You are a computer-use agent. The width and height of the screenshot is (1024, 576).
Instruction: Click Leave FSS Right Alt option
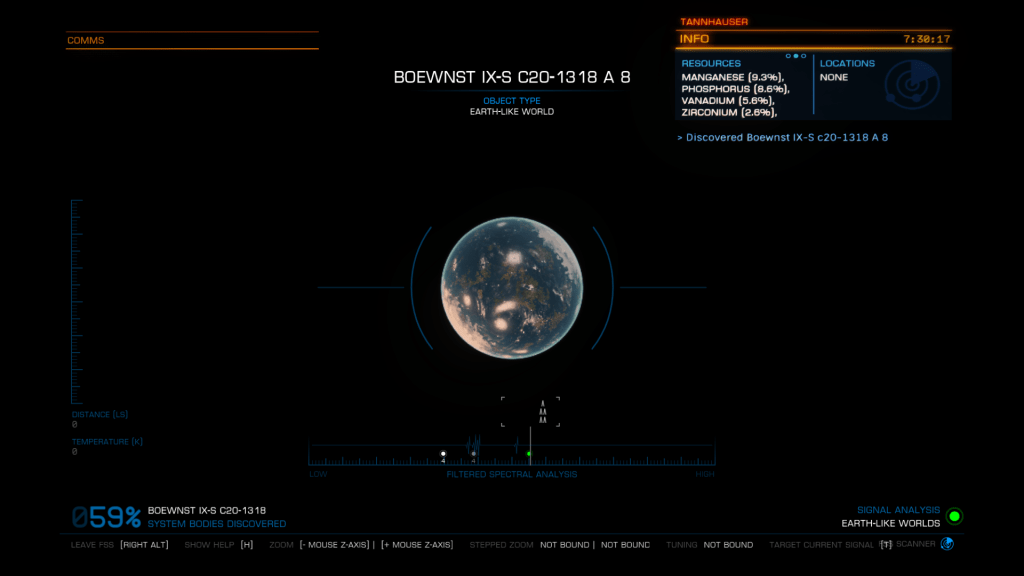(119, 545)
